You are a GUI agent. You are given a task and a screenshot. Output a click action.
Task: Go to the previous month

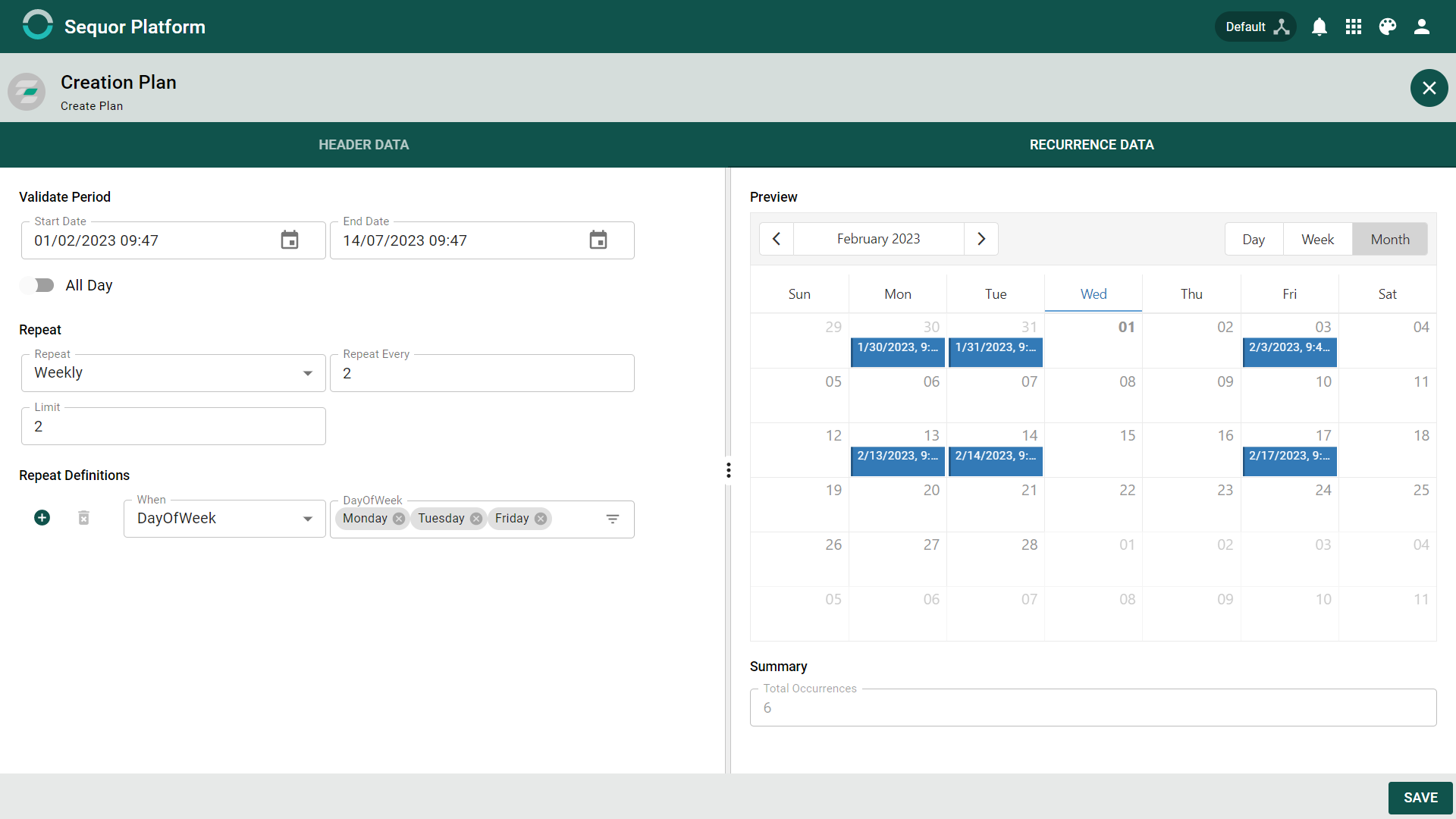[777, 239]
